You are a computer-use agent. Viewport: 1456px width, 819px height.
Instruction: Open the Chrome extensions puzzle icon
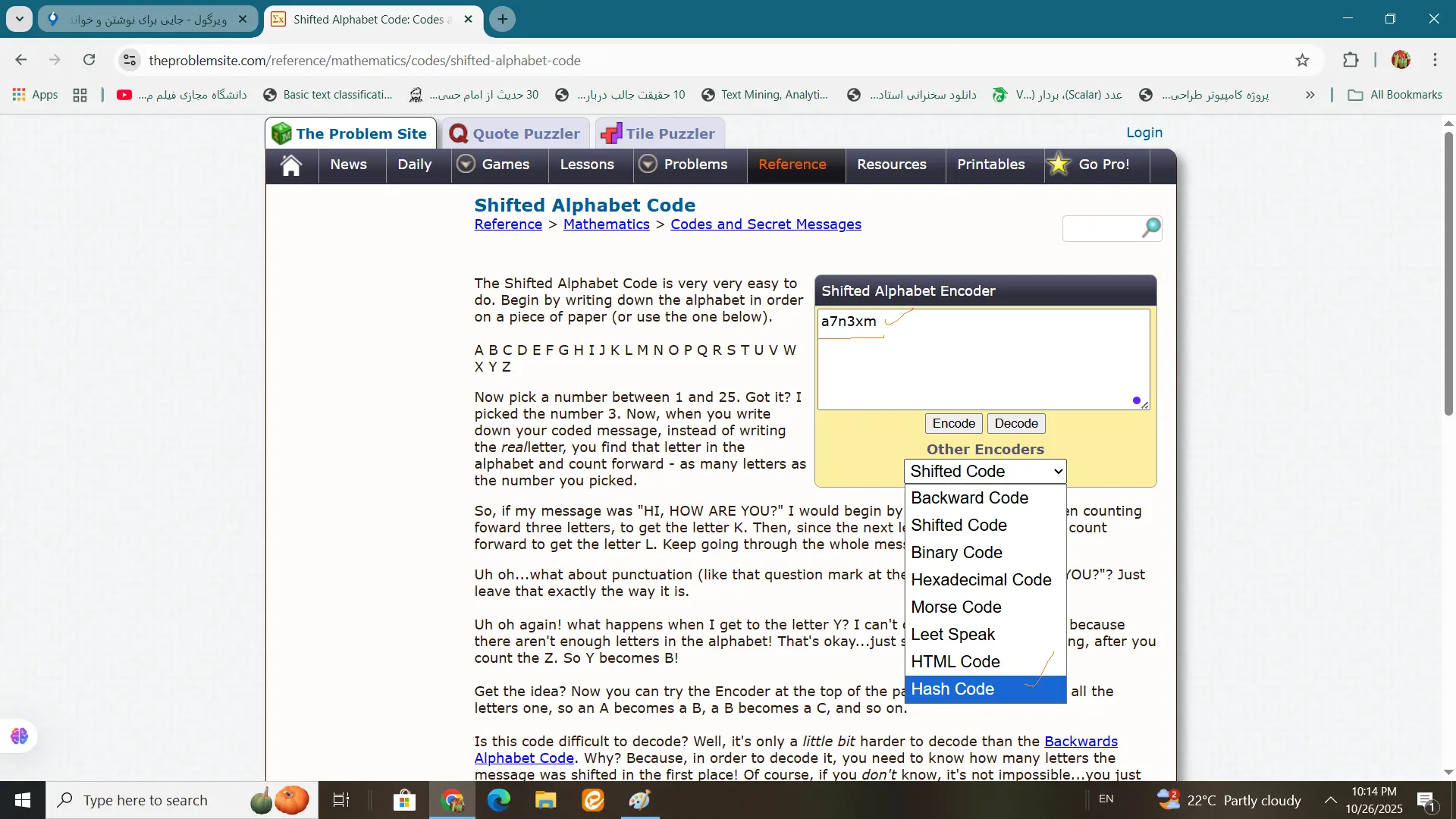(x=1351, y=61)
